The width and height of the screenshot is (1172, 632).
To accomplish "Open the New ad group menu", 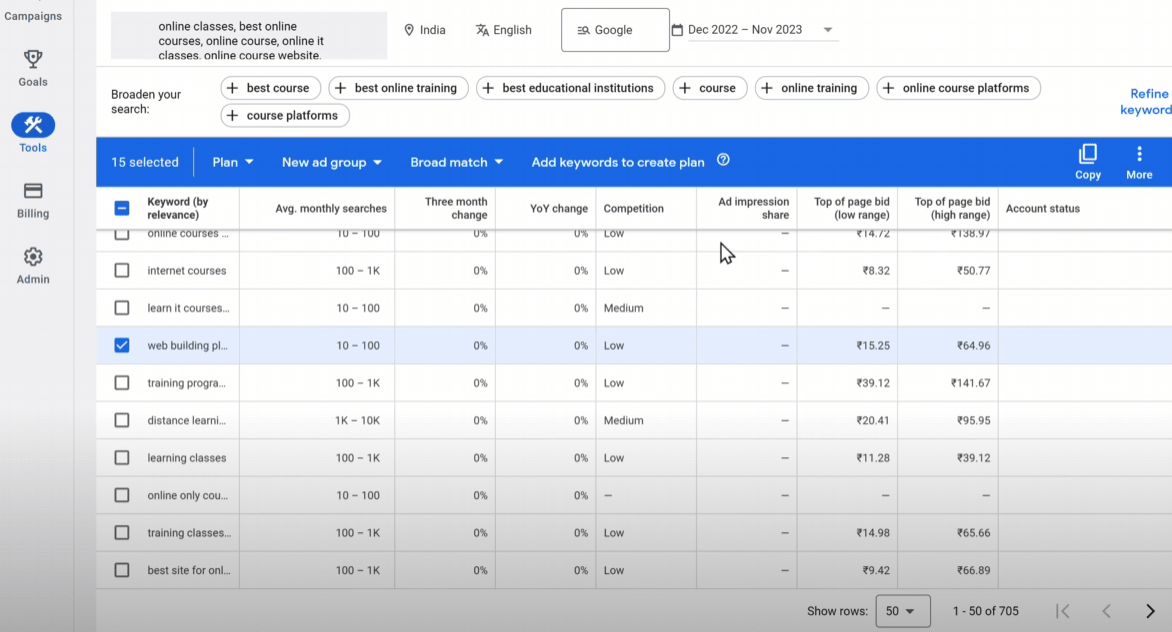I will (332, 162).
